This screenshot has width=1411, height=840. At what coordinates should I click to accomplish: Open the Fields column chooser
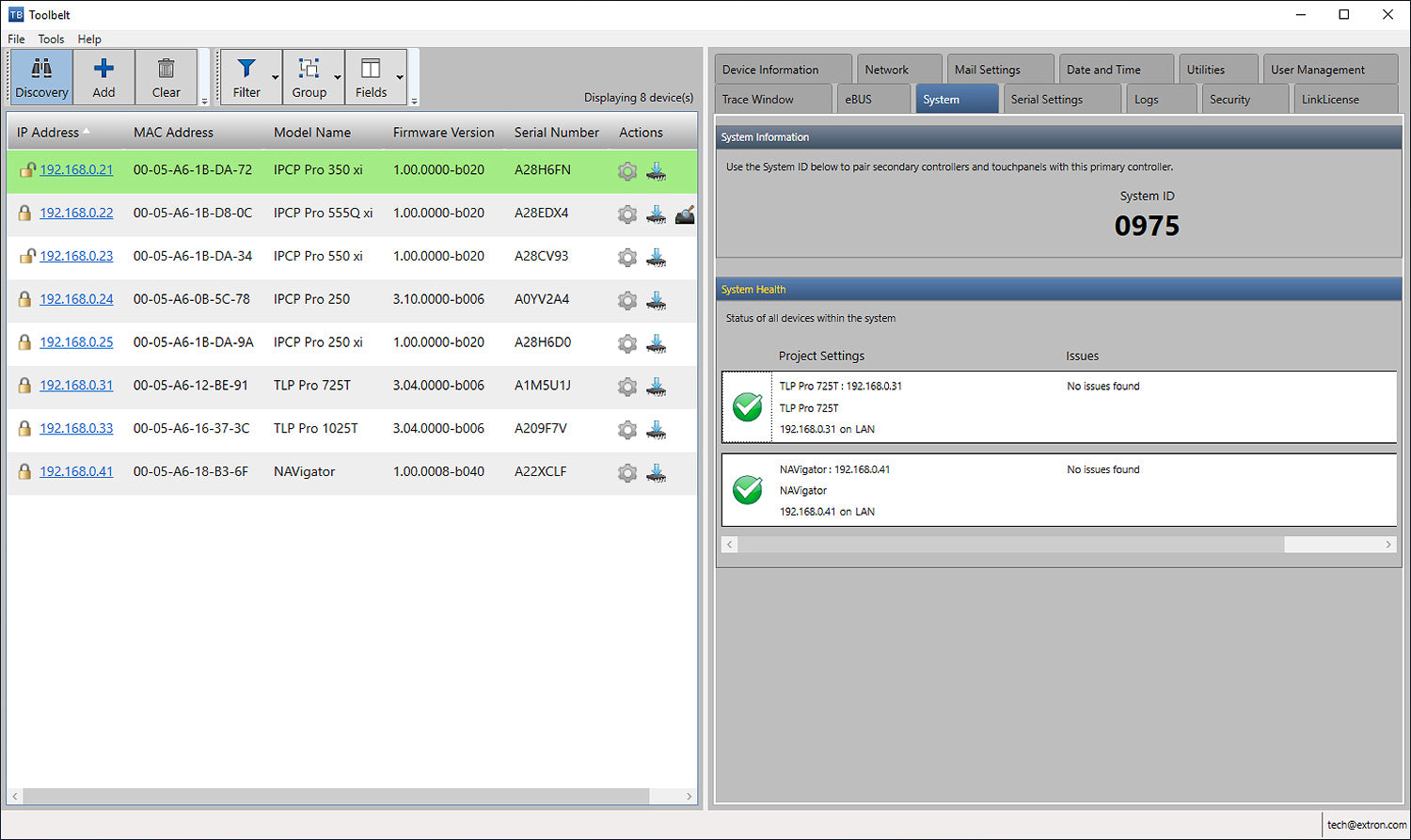[x=371, y=77]
